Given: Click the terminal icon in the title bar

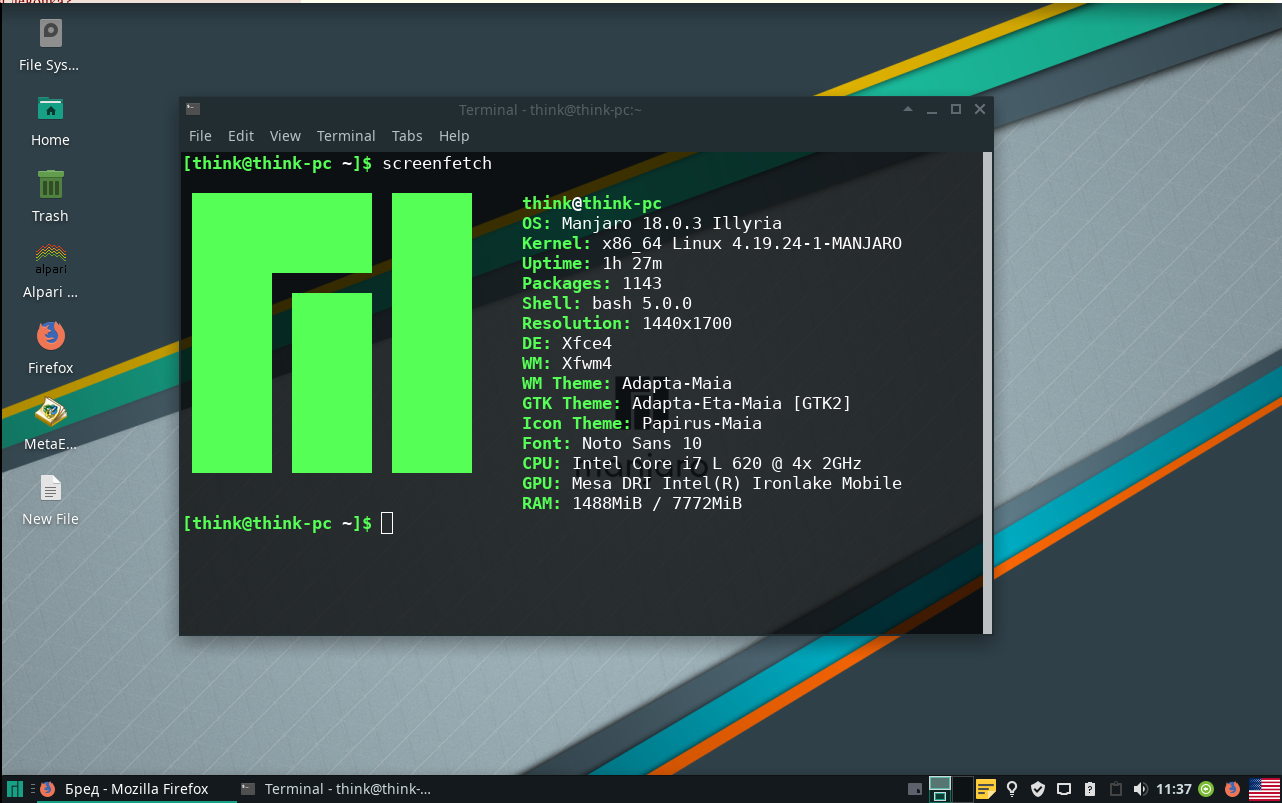Looking at the screenshot, I should [x=193, y=109].
